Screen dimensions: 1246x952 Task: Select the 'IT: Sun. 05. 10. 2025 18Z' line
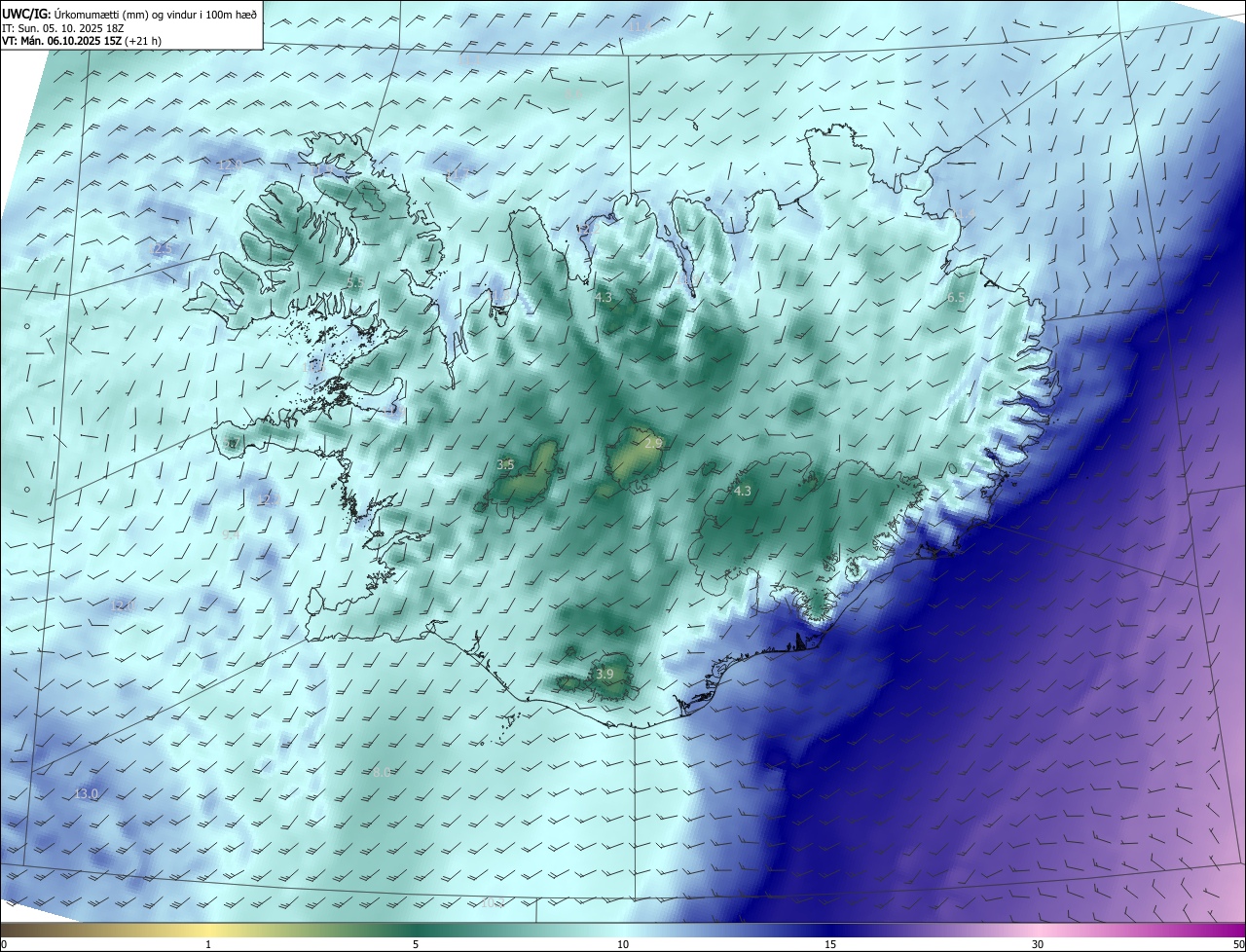[62, 27]
